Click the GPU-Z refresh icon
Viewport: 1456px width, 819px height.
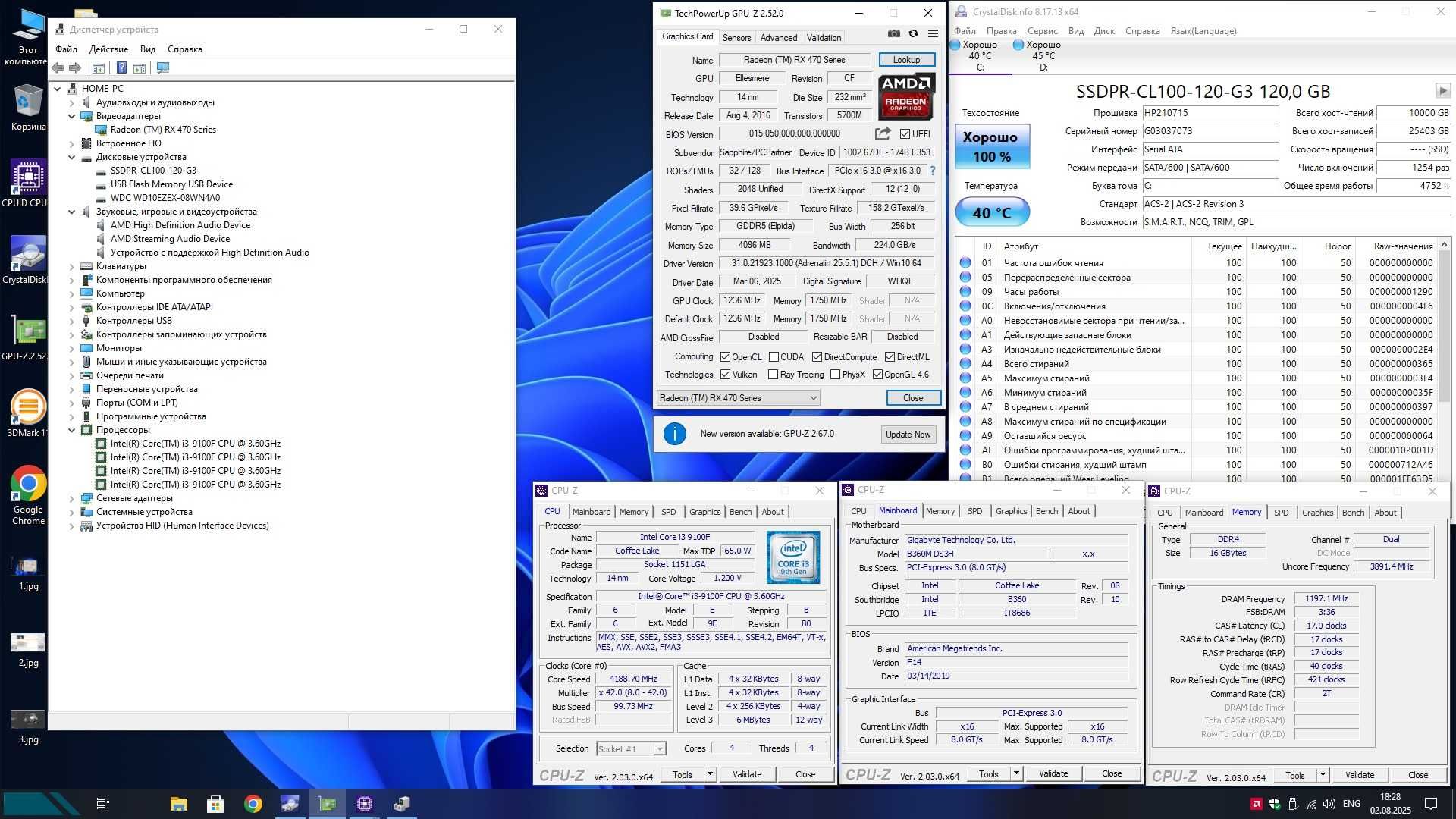tap(913, 34)
